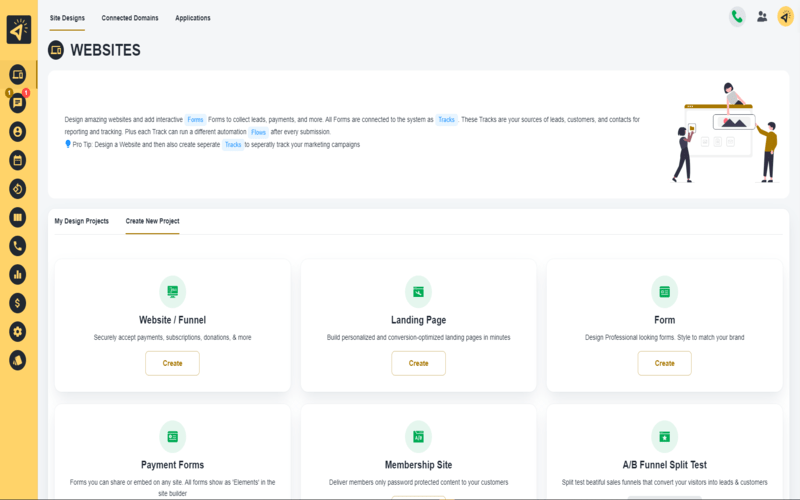The height and width of the screenshot is (500, 800).
Task: Open the swatches branding icon at sidebar bottom
Action: pos(17,361)
